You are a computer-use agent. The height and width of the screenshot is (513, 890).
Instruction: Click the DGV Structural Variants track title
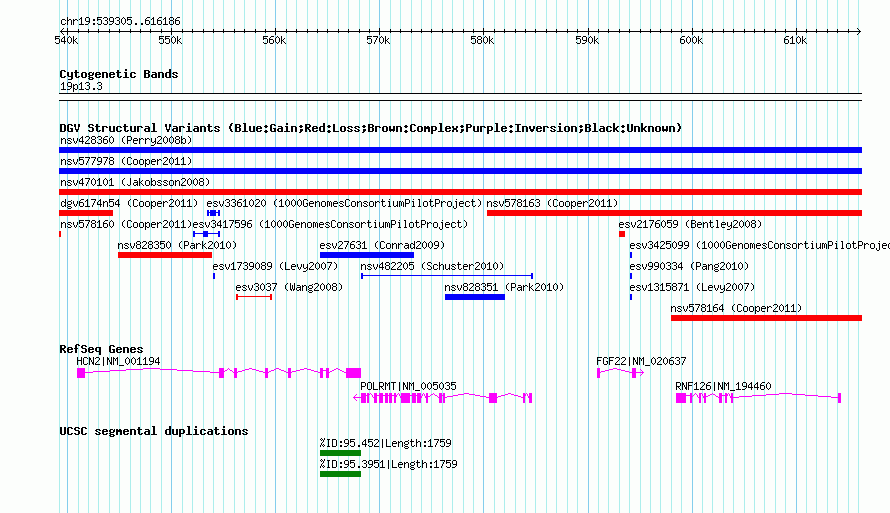[x=371, y=128]
